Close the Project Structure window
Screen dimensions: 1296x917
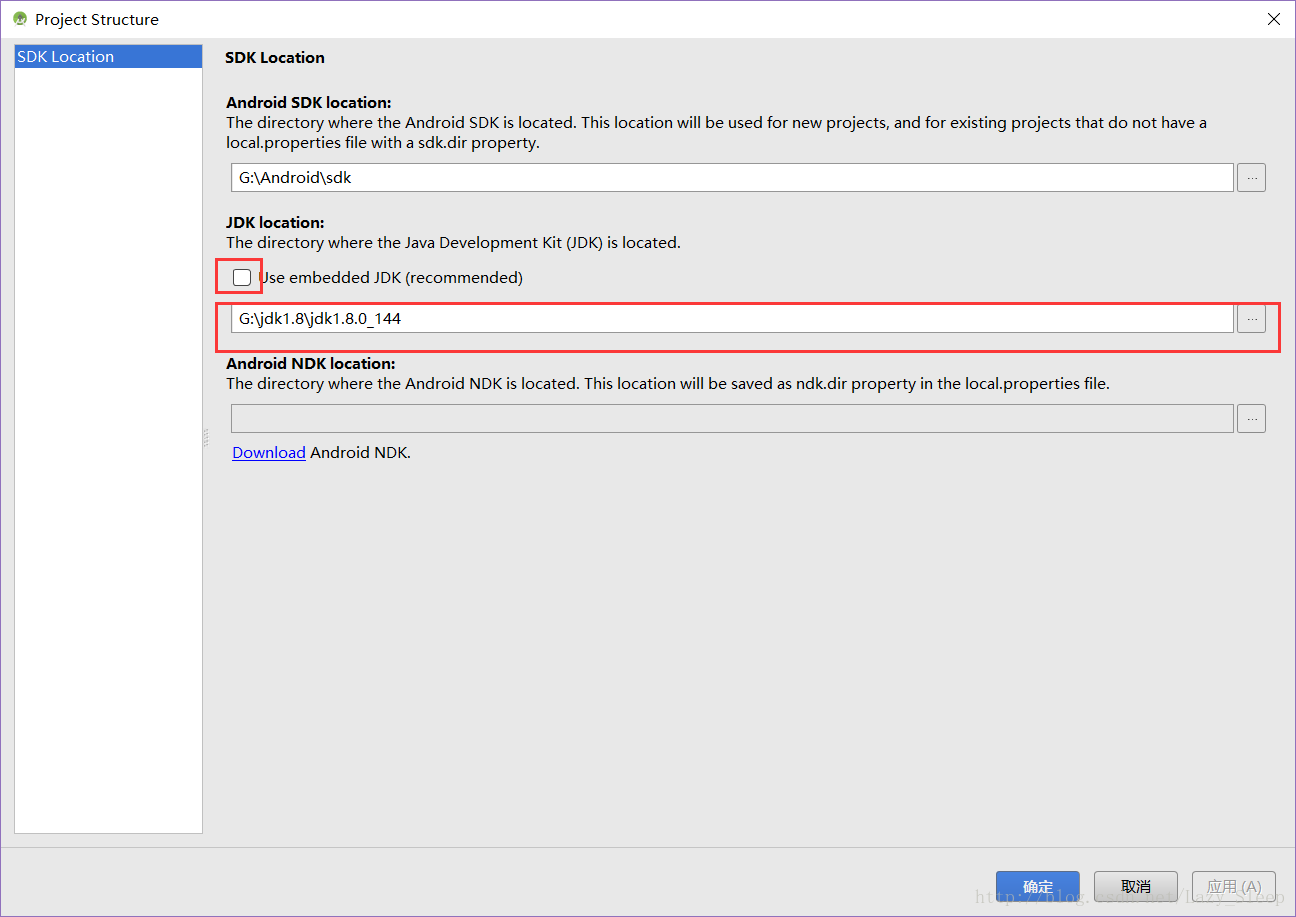1273,19
